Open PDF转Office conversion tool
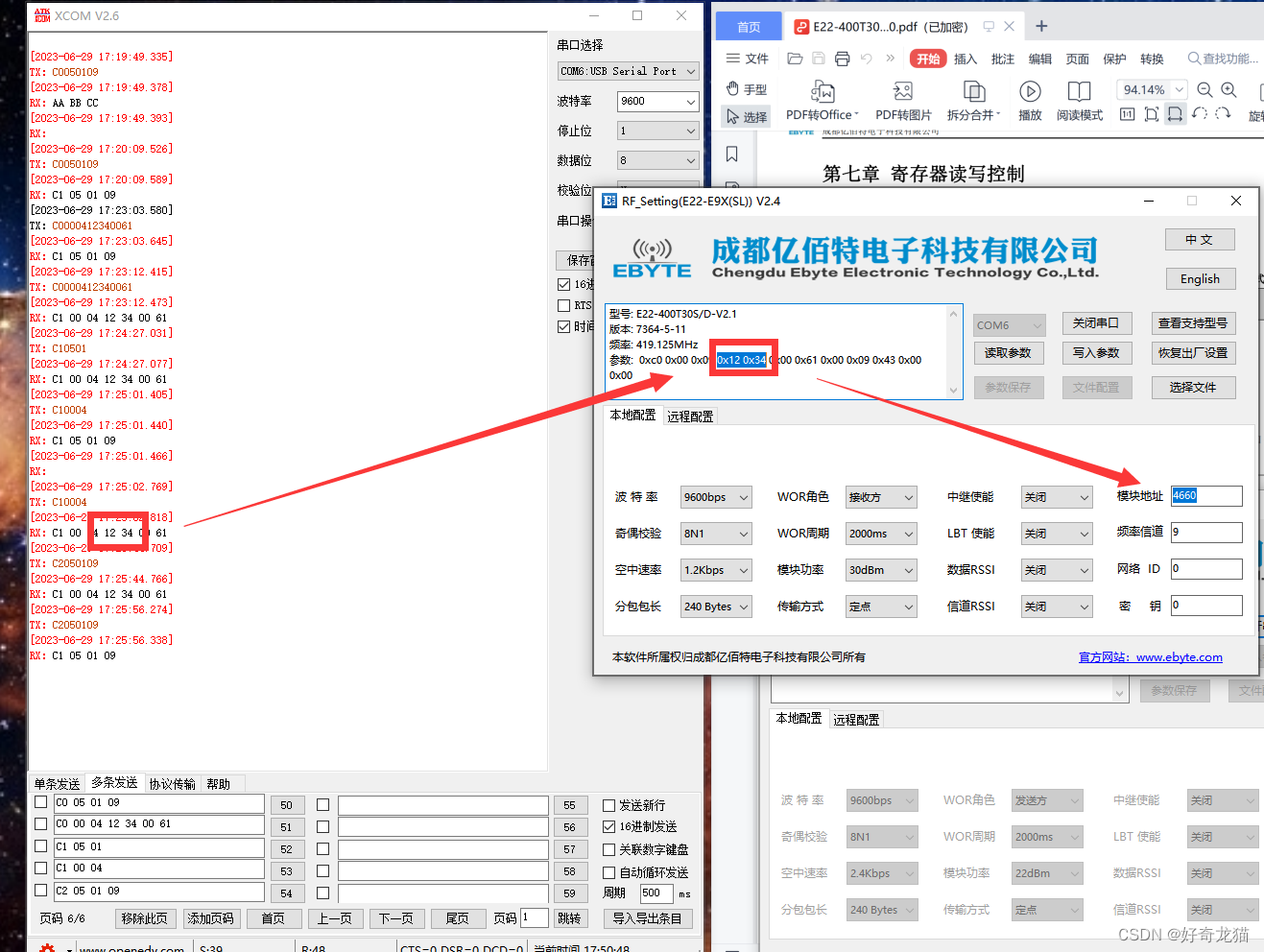 tap(823, 102)
